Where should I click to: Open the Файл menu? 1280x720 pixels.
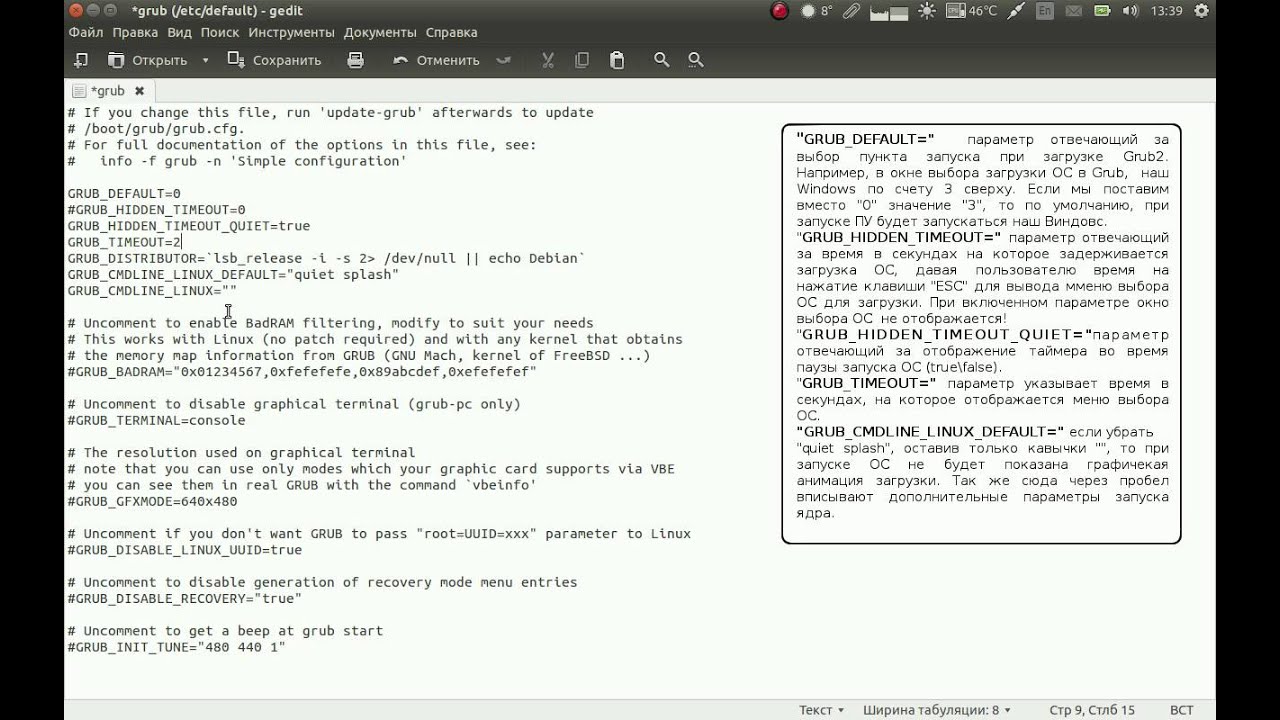point(86,32)
